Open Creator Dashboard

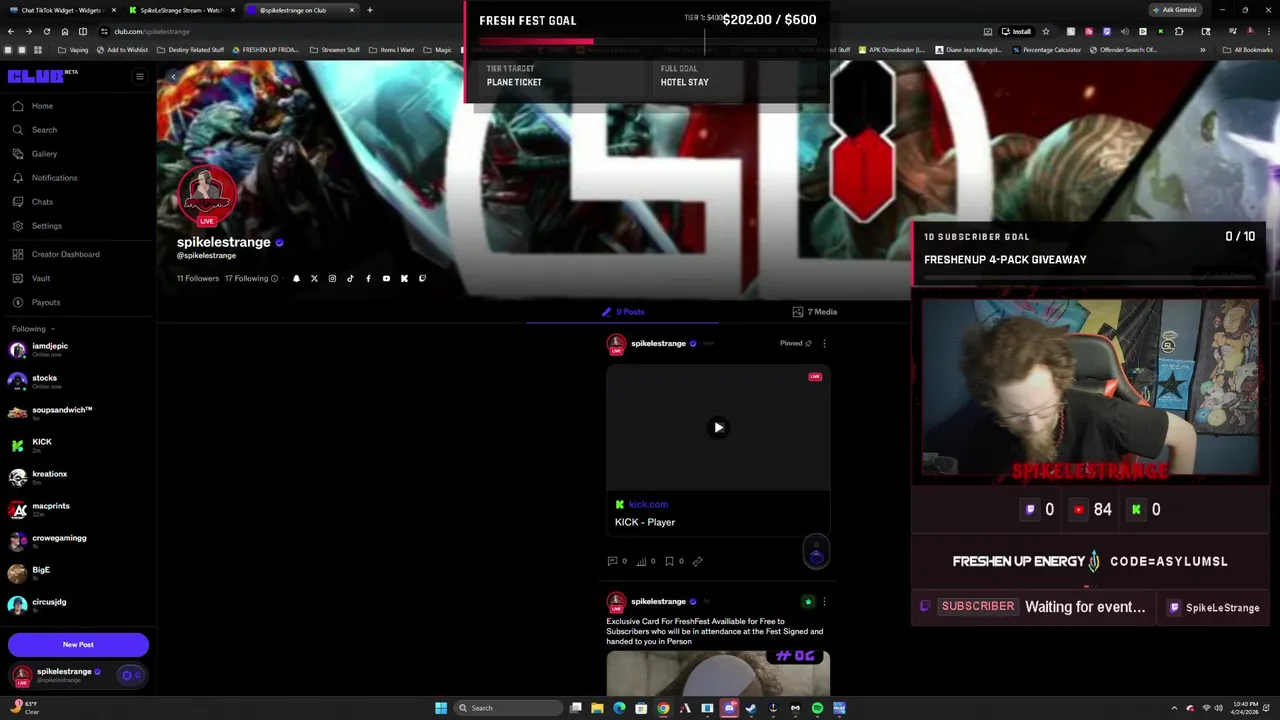coord(56,254)
